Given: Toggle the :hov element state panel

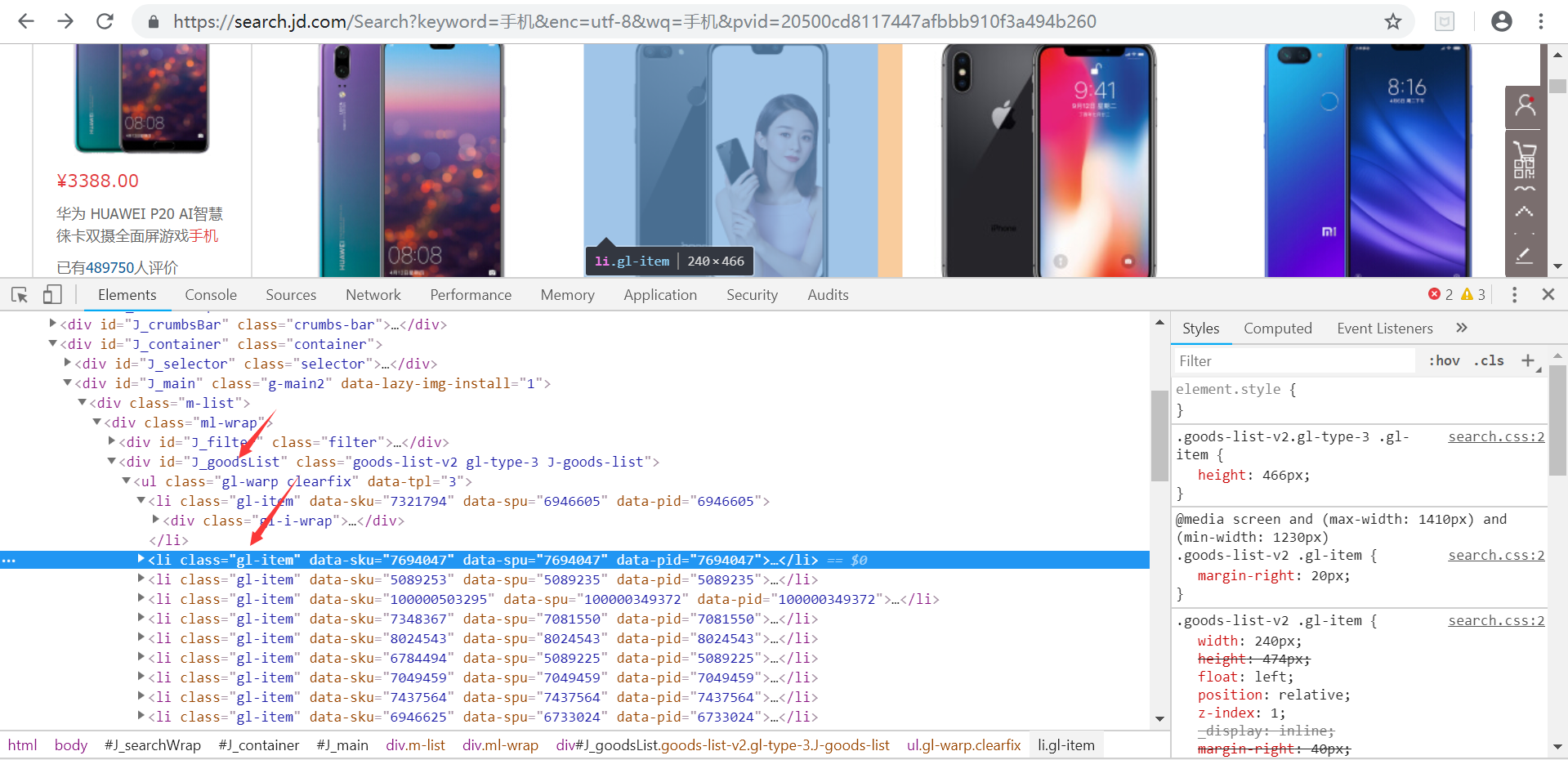Looking at the screenshot, I should (x=1444, y=360).
